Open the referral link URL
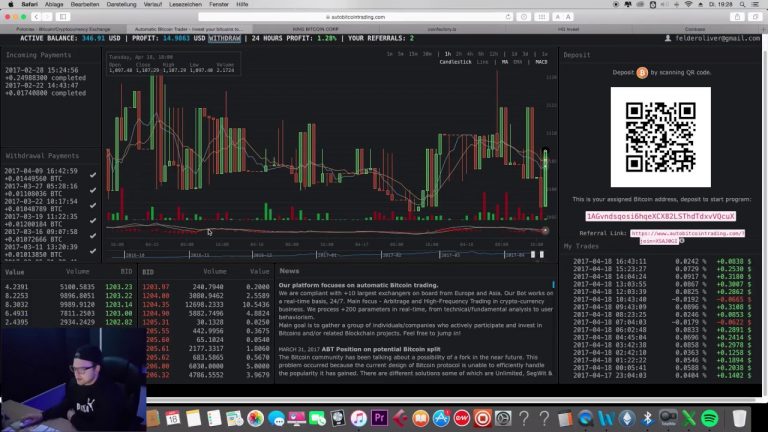The width and height of the screenshot is (768, 432). (x=687, y=237)
